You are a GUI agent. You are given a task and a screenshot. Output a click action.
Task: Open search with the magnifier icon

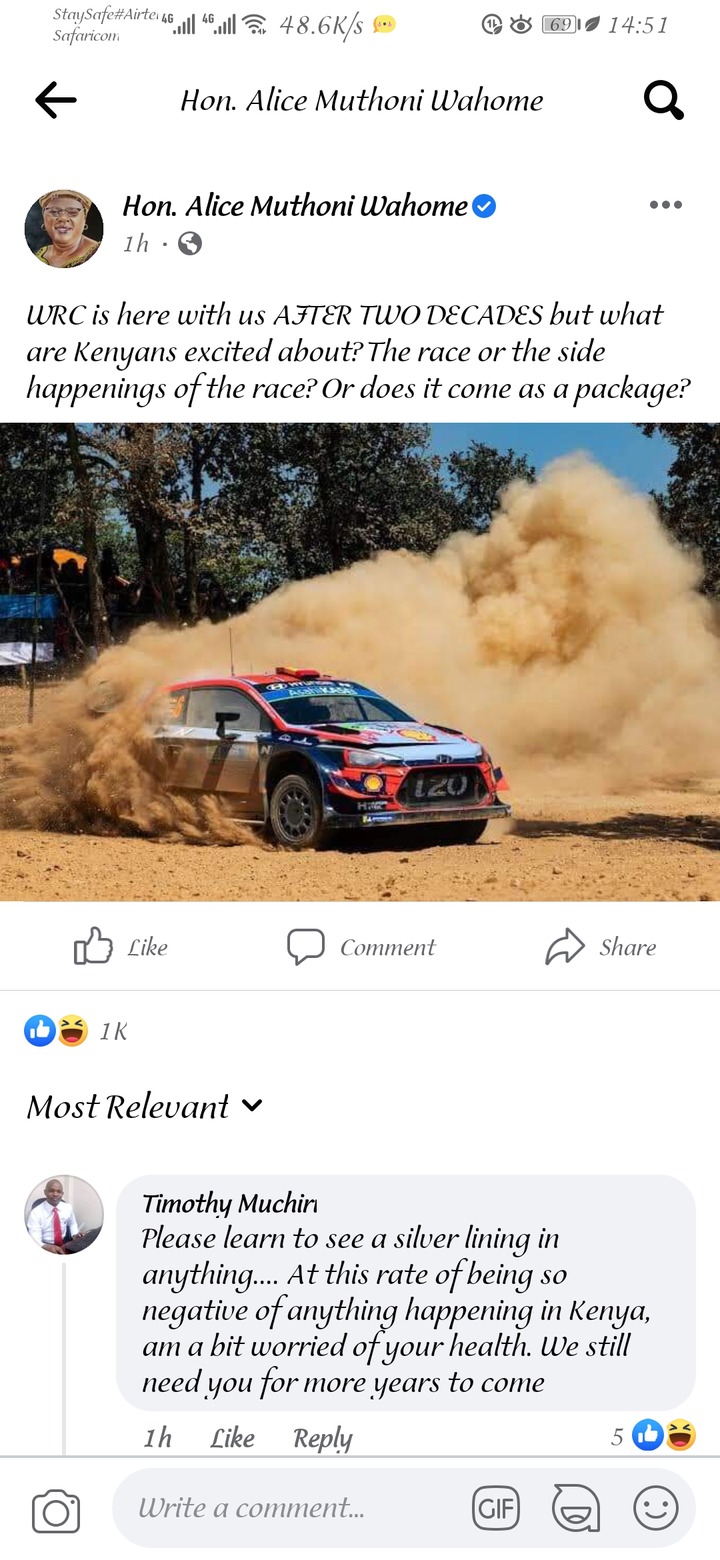[x=663, y=100]
